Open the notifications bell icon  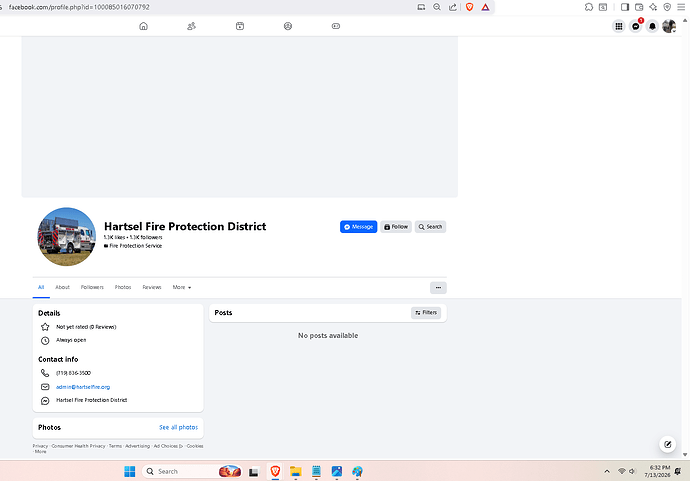[652, 26]
